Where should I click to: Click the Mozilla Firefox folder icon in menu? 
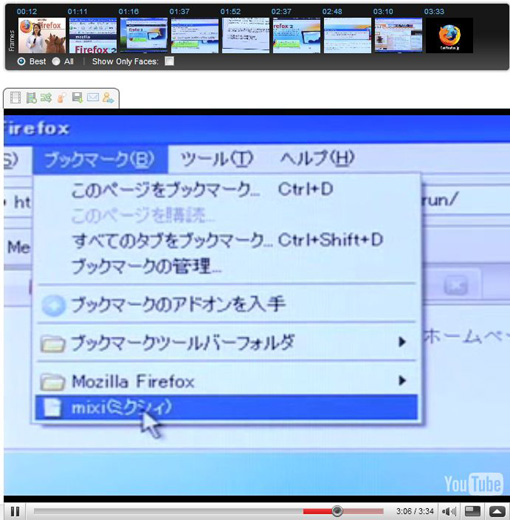(x=53, y=382)
